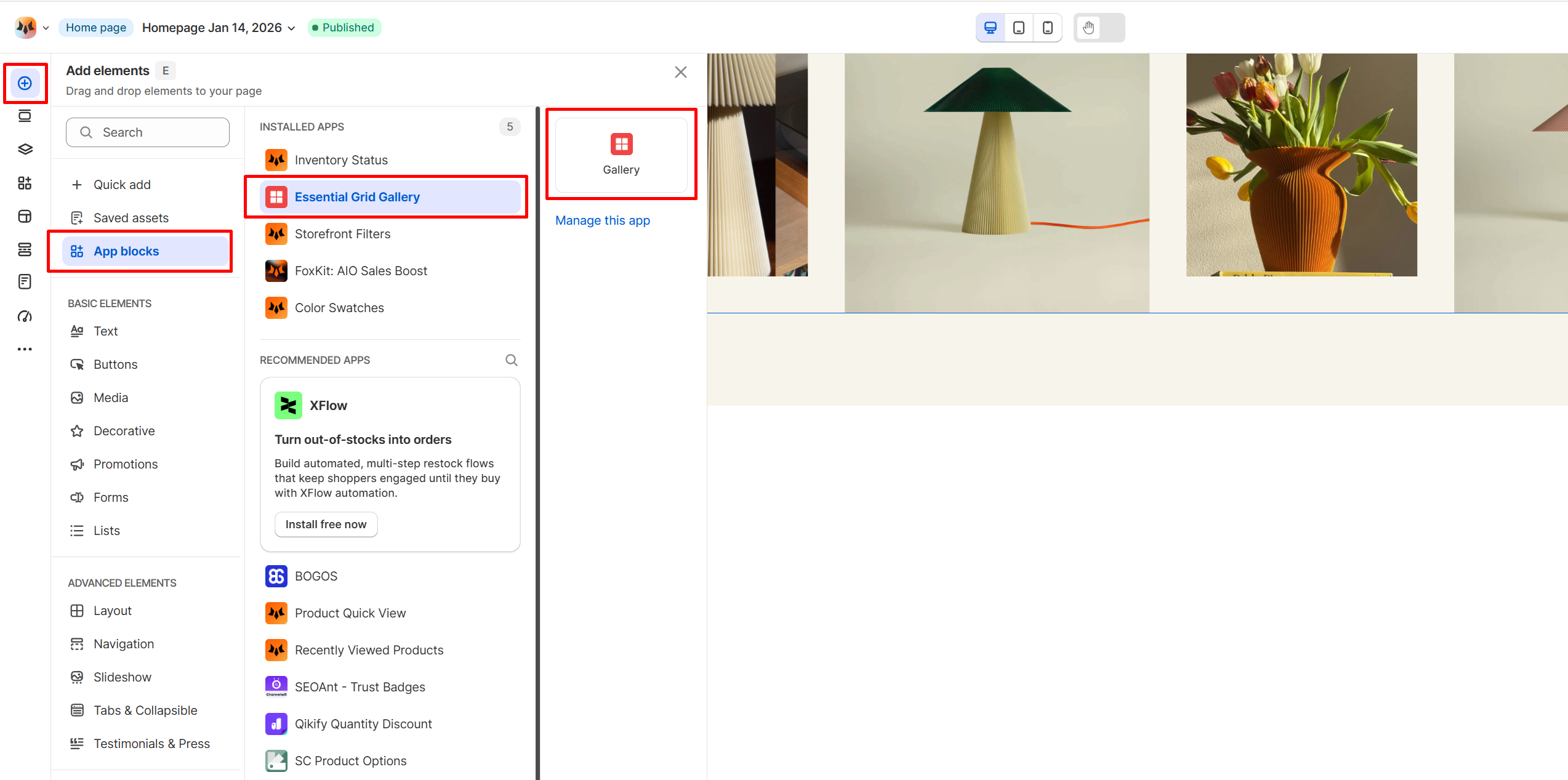This screenshot has height=780, width=1568.
Task: Click search icon beside Recommended Apps
Action: (x=511, y=360)
